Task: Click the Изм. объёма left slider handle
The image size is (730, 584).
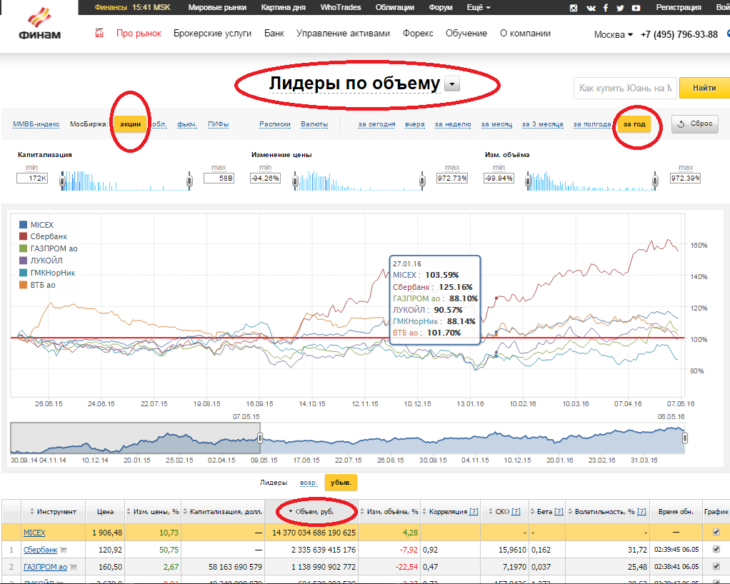Action: pos(528,181)
